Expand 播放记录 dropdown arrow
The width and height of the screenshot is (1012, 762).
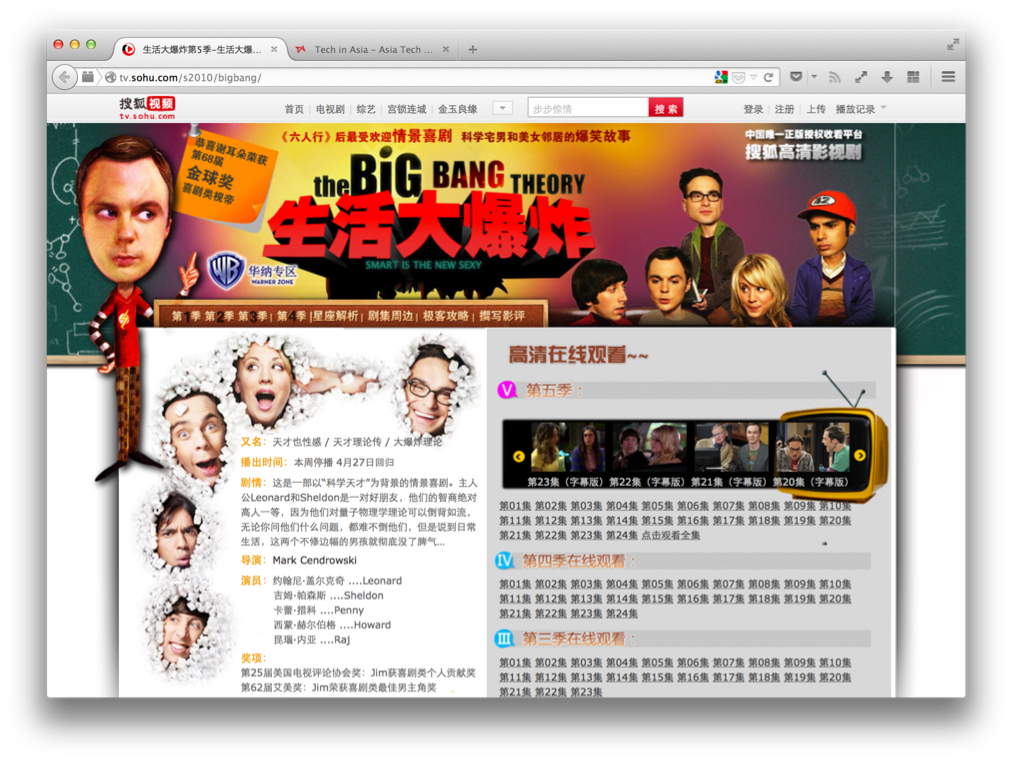click(884, 108)
